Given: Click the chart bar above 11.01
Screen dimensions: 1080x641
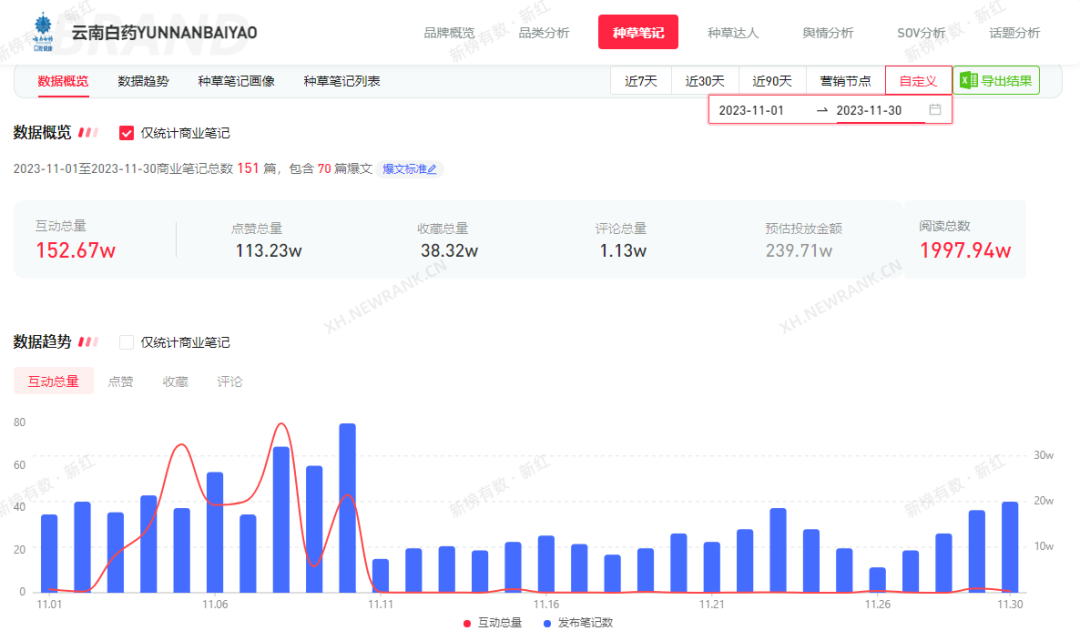Looking at the screenshot, I should point(50,554).
